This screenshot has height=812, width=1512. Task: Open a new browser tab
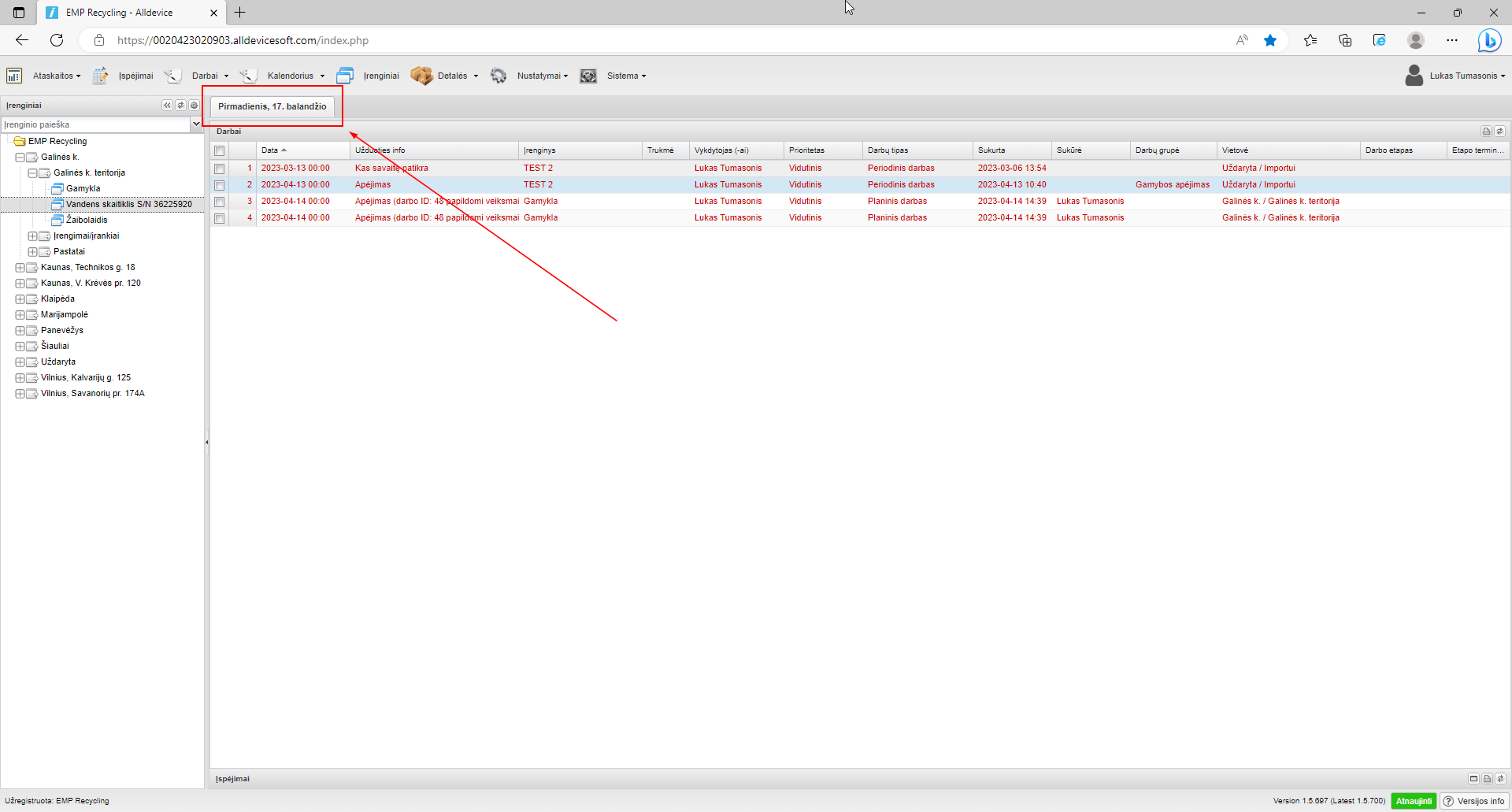click(x=240, y=13)
